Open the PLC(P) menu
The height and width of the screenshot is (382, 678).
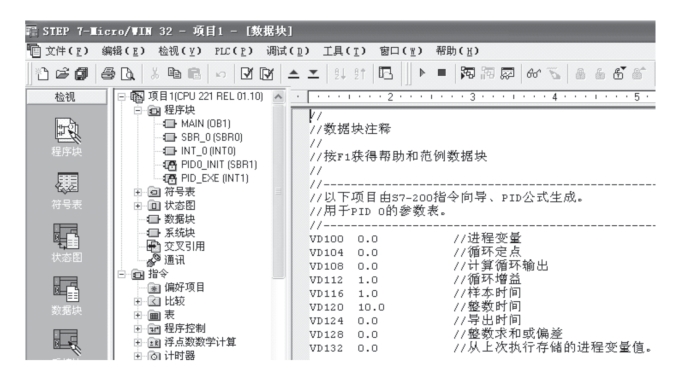[x=233, y=51]
